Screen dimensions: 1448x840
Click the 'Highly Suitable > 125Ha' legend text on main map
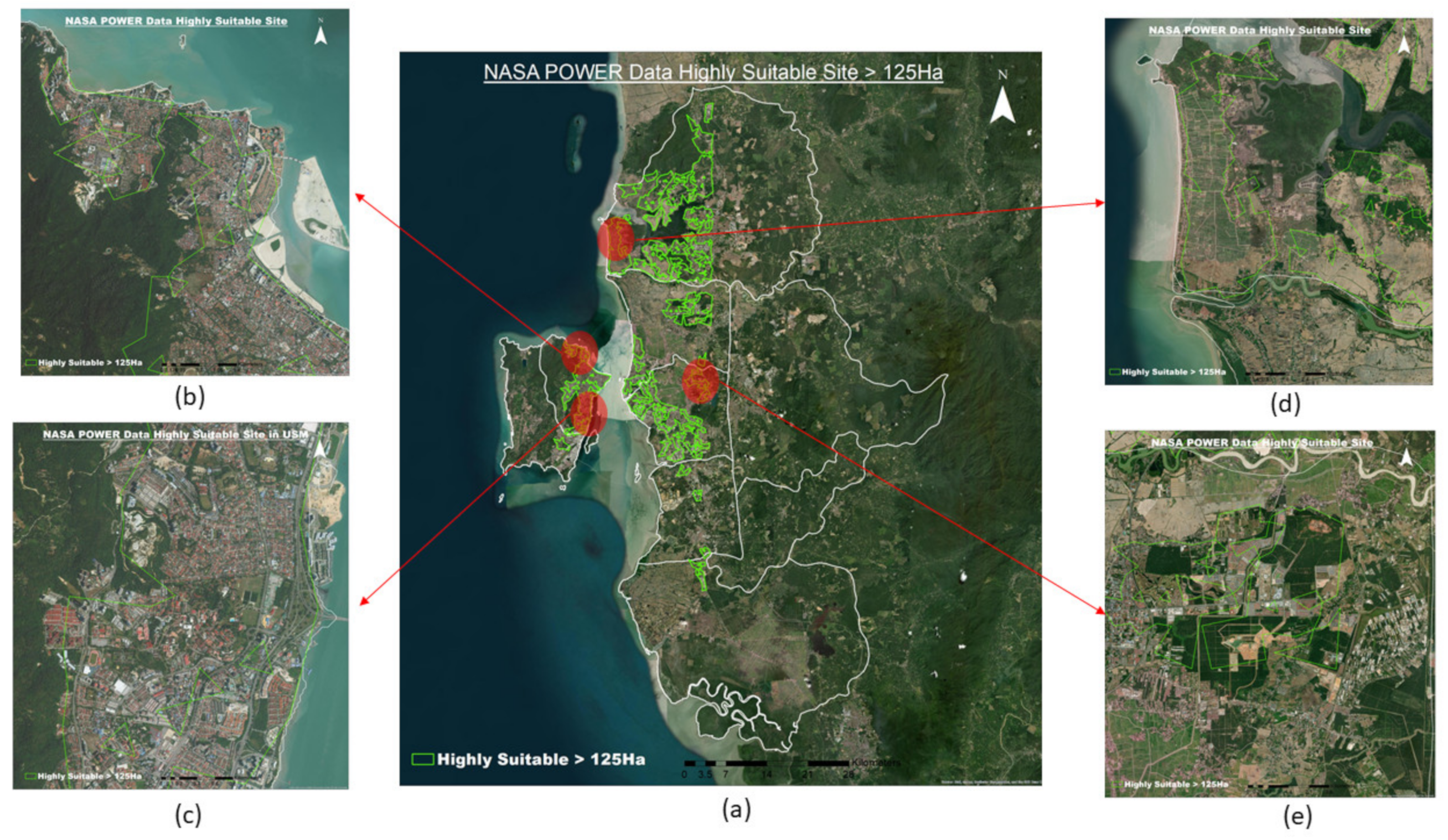coord(541,760)
